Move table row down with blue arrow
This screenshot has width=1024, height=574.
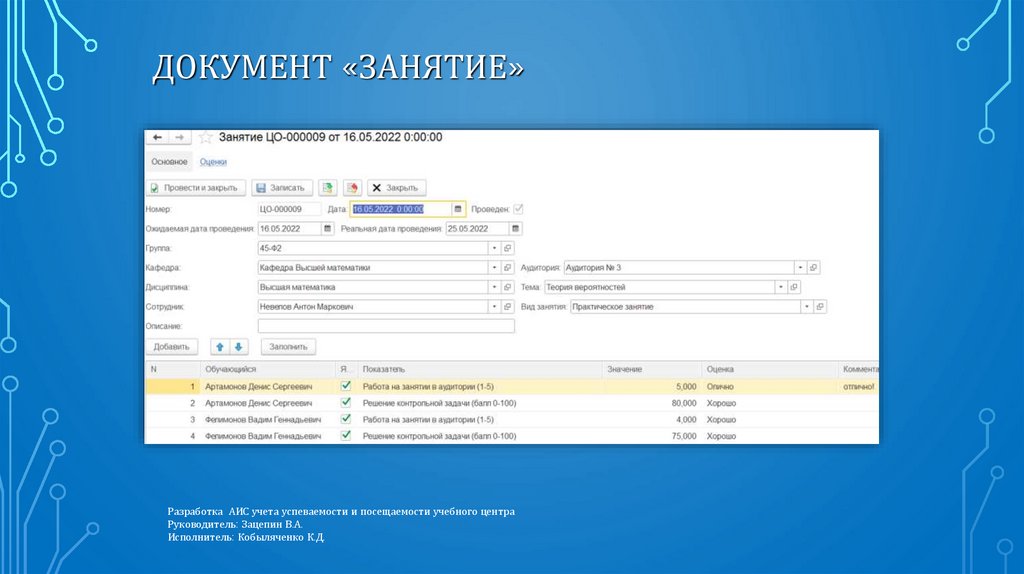238,347
